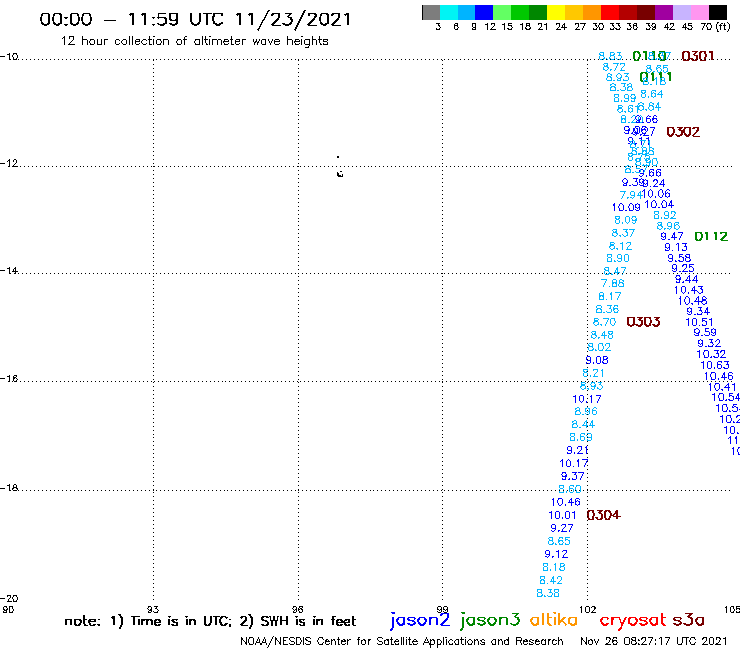The image size is (740, 650).
Task: Click the black swatch at the scale's end
Action: 717,12
